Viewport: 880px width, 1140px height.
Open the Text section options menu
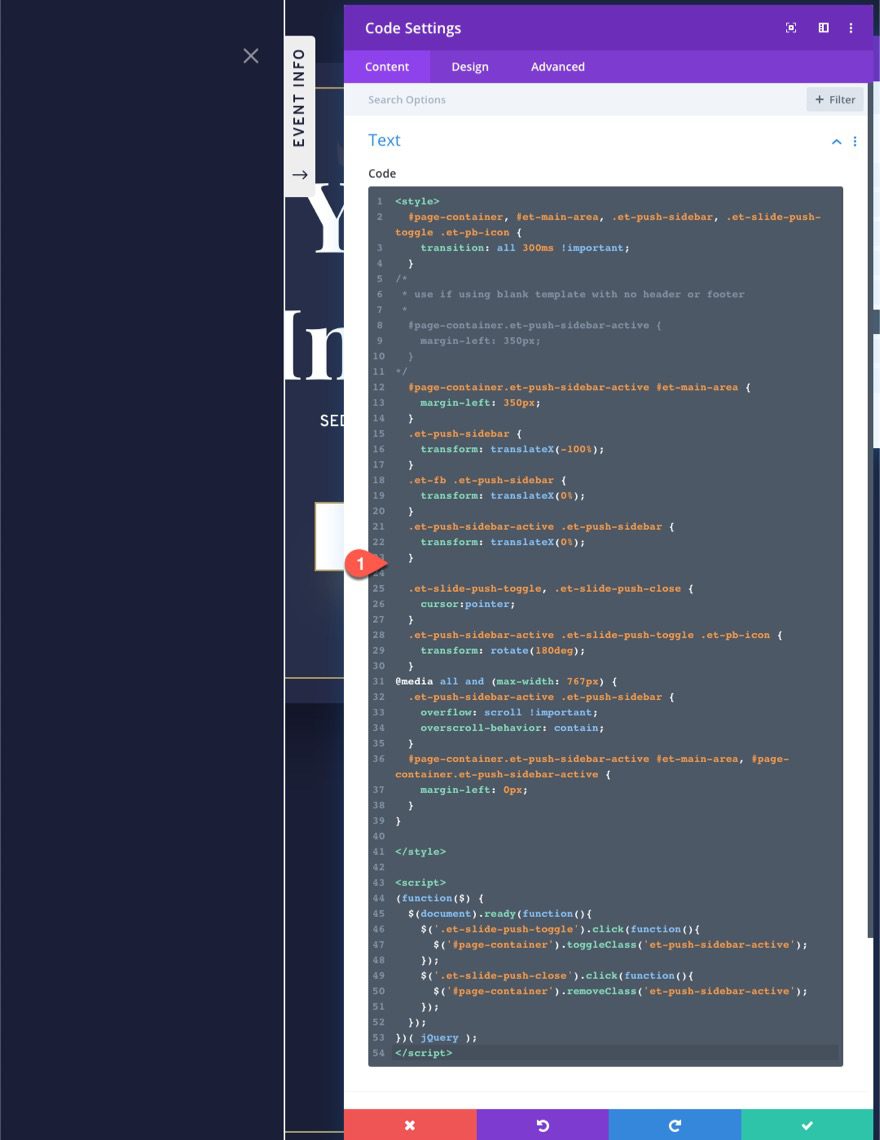click(855, 142)
